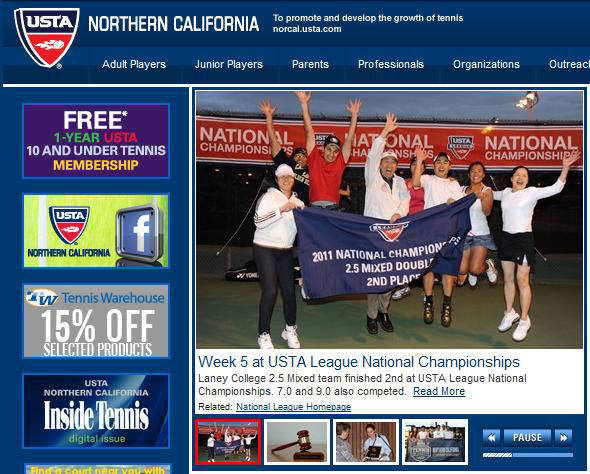Screen dimensions: 590x474
Task: Go to the previous slide with rewind arrows
Action: [x=491, y=438]
